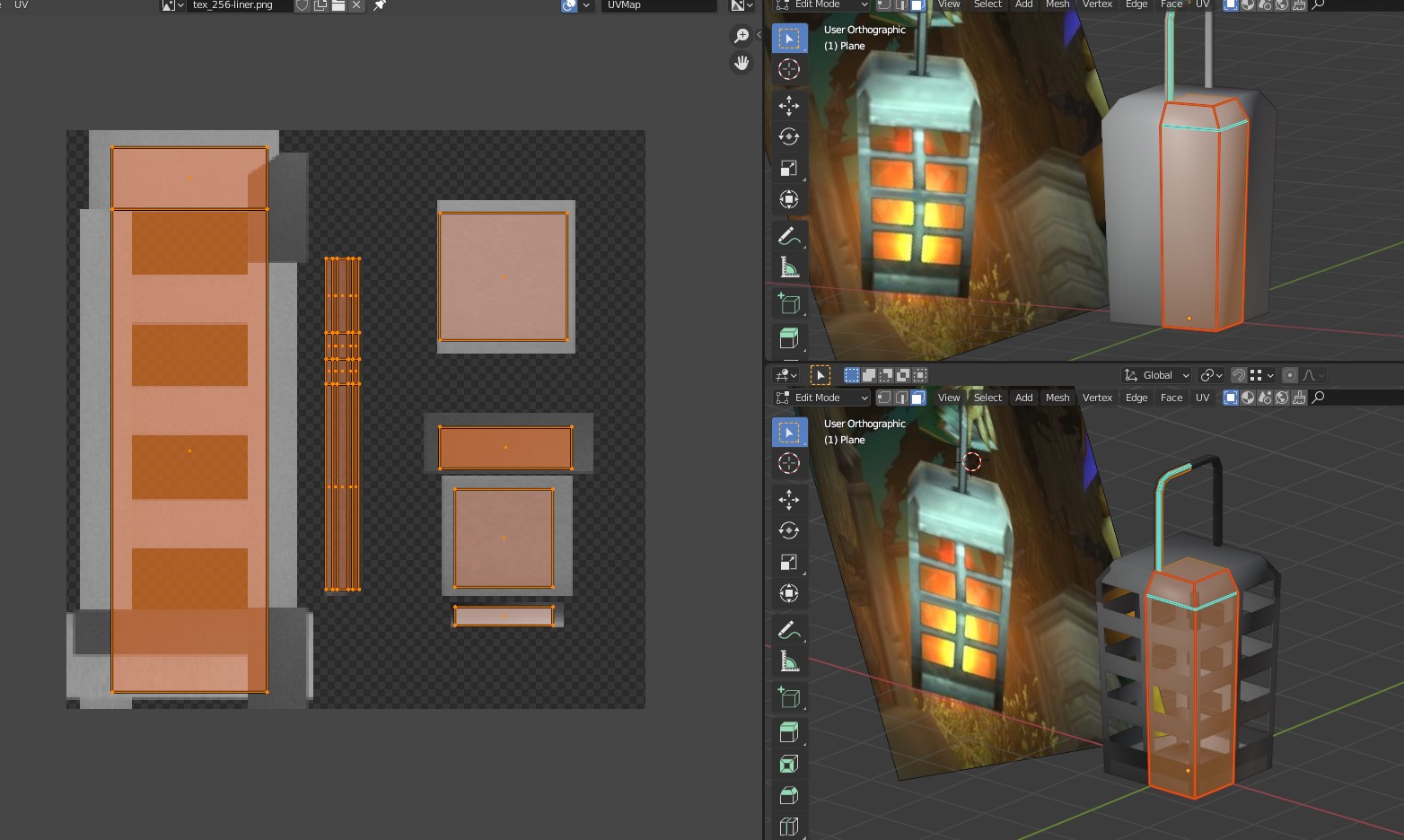Select the Move tool in upper viewport

(x=789, y=106)
